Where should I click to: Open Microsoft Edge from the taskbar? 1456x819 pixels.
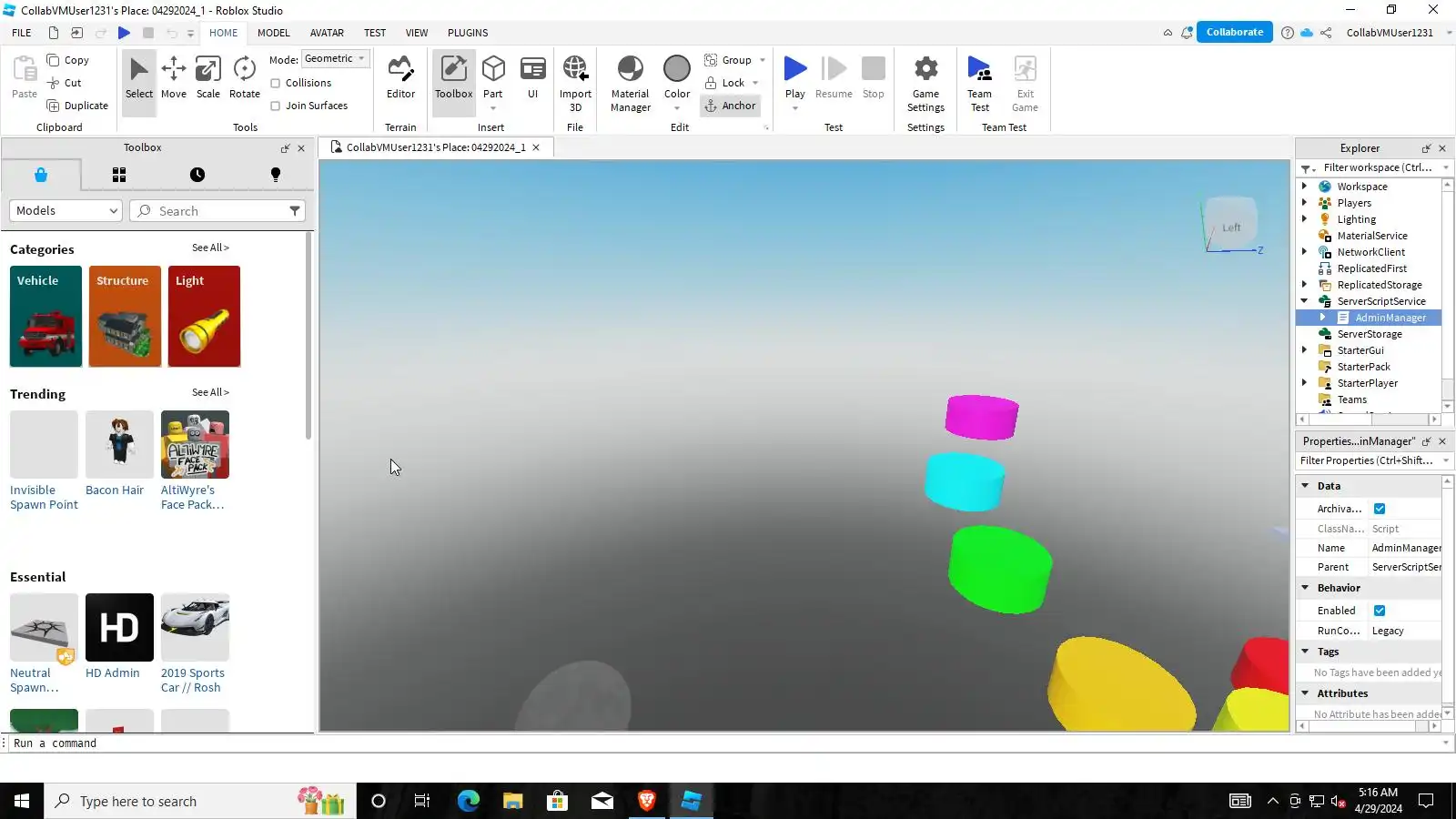point(468,801)
